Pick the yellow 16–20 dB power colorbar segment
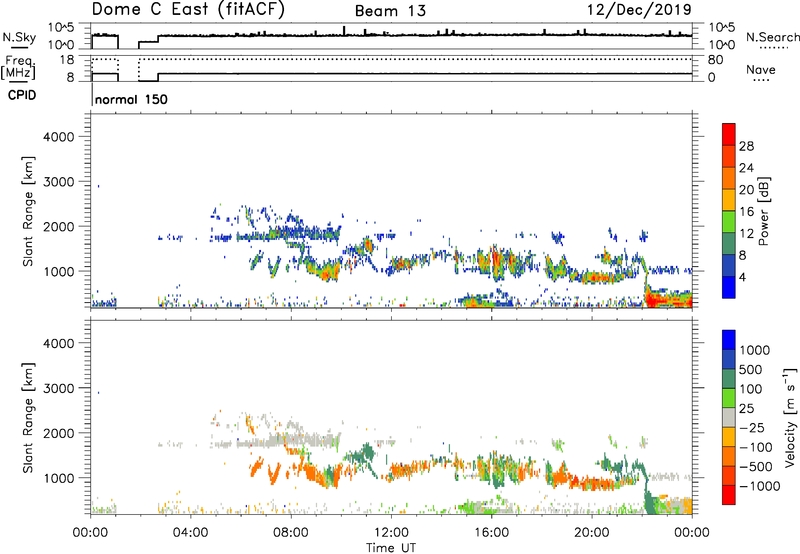Image resolution: width=800 pixels, height=554 pixels. [x=729, y=200]
